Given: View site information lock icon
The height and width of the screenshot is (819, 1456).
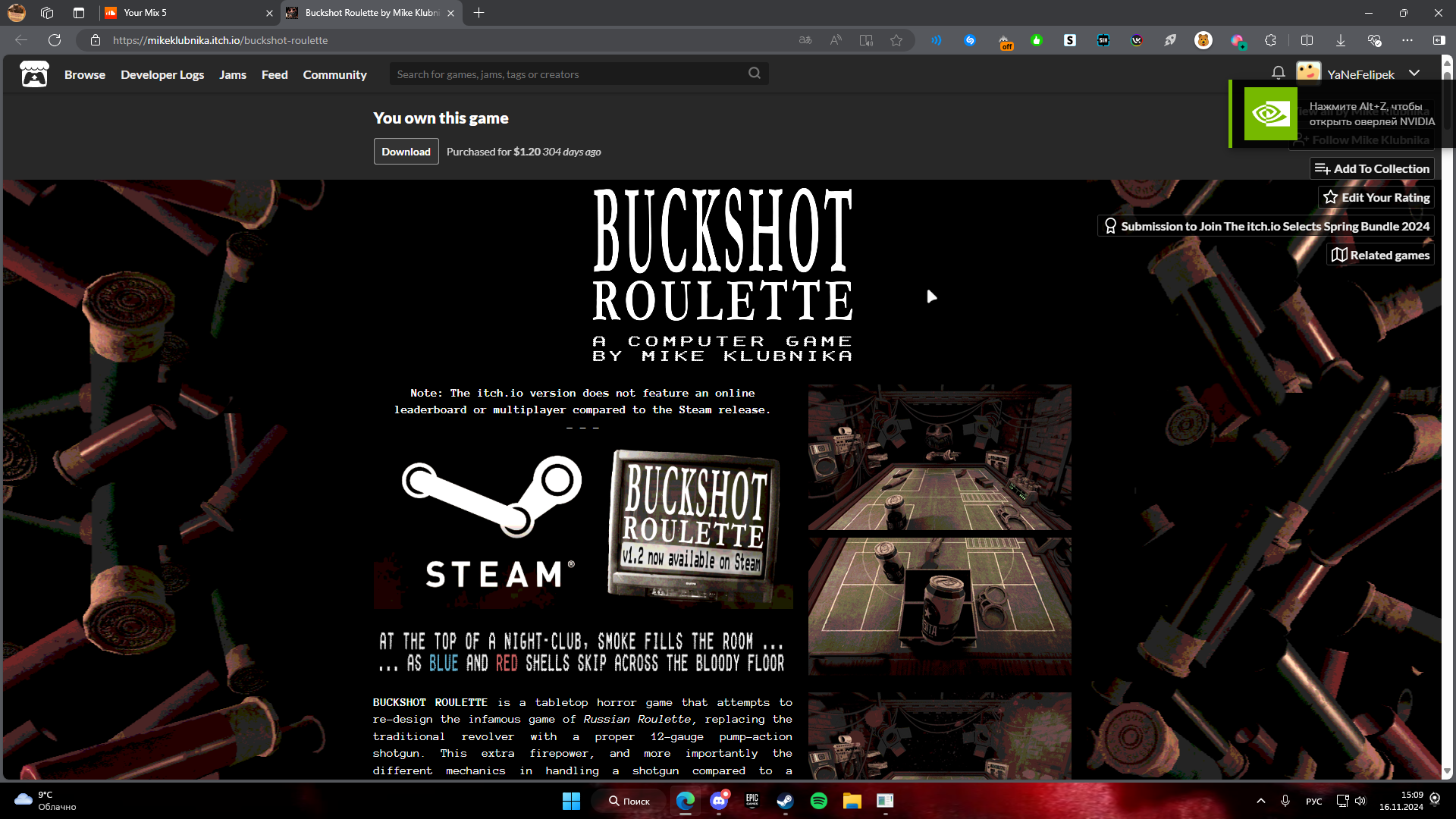Looking at the screenshot, I should click(96, 40).
